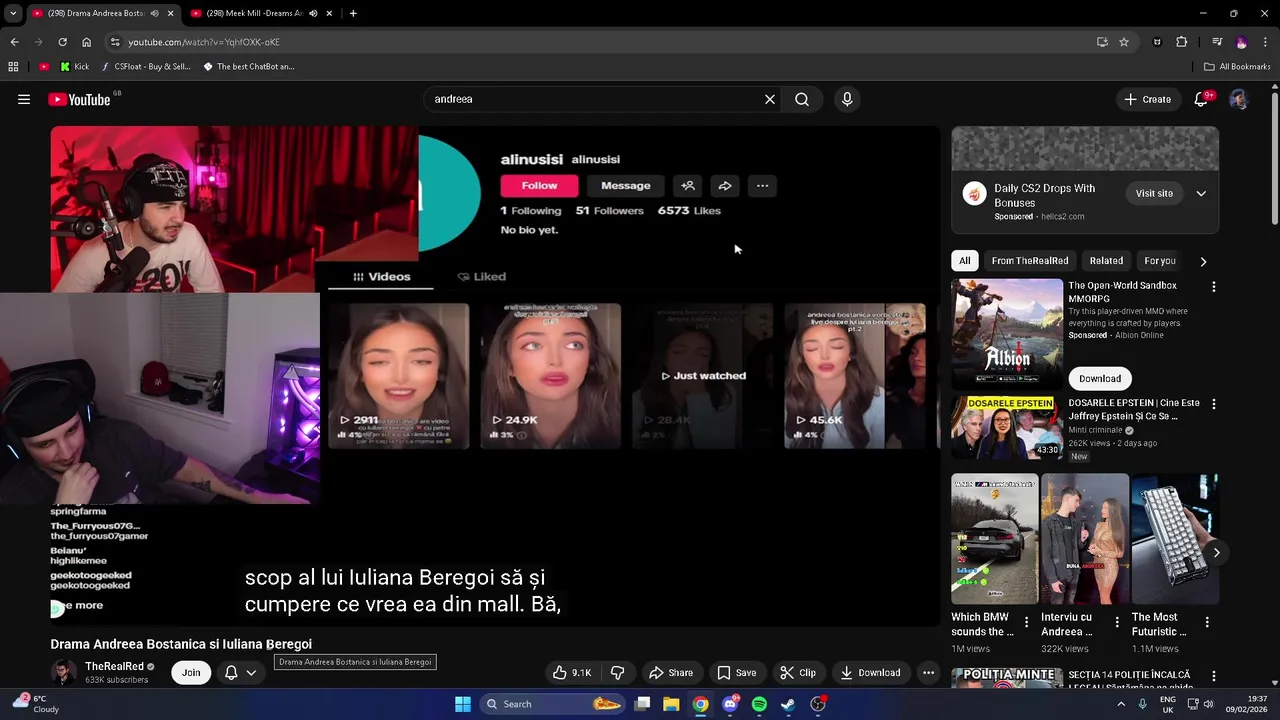
Task: Share the video
Action: coord(671,673)
